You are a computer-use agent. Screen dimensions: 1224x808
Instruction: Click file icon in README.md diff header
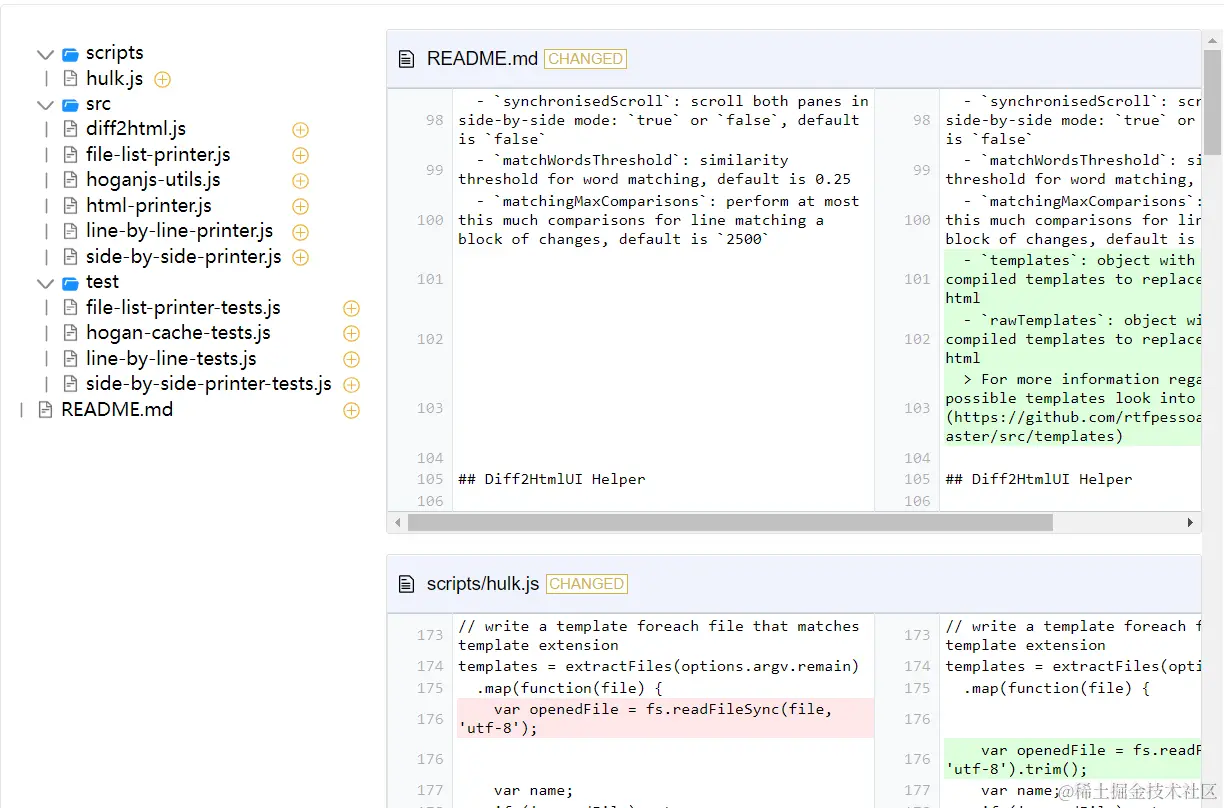(406, 59)
